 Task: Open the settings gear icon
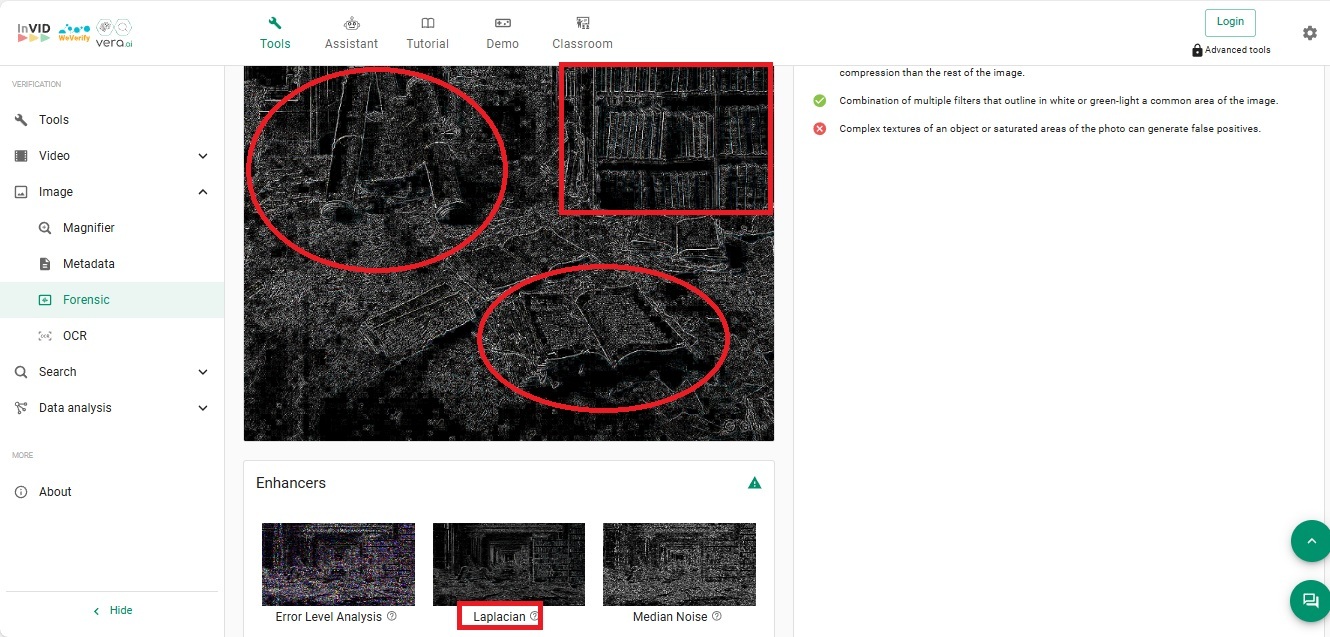1309,33
